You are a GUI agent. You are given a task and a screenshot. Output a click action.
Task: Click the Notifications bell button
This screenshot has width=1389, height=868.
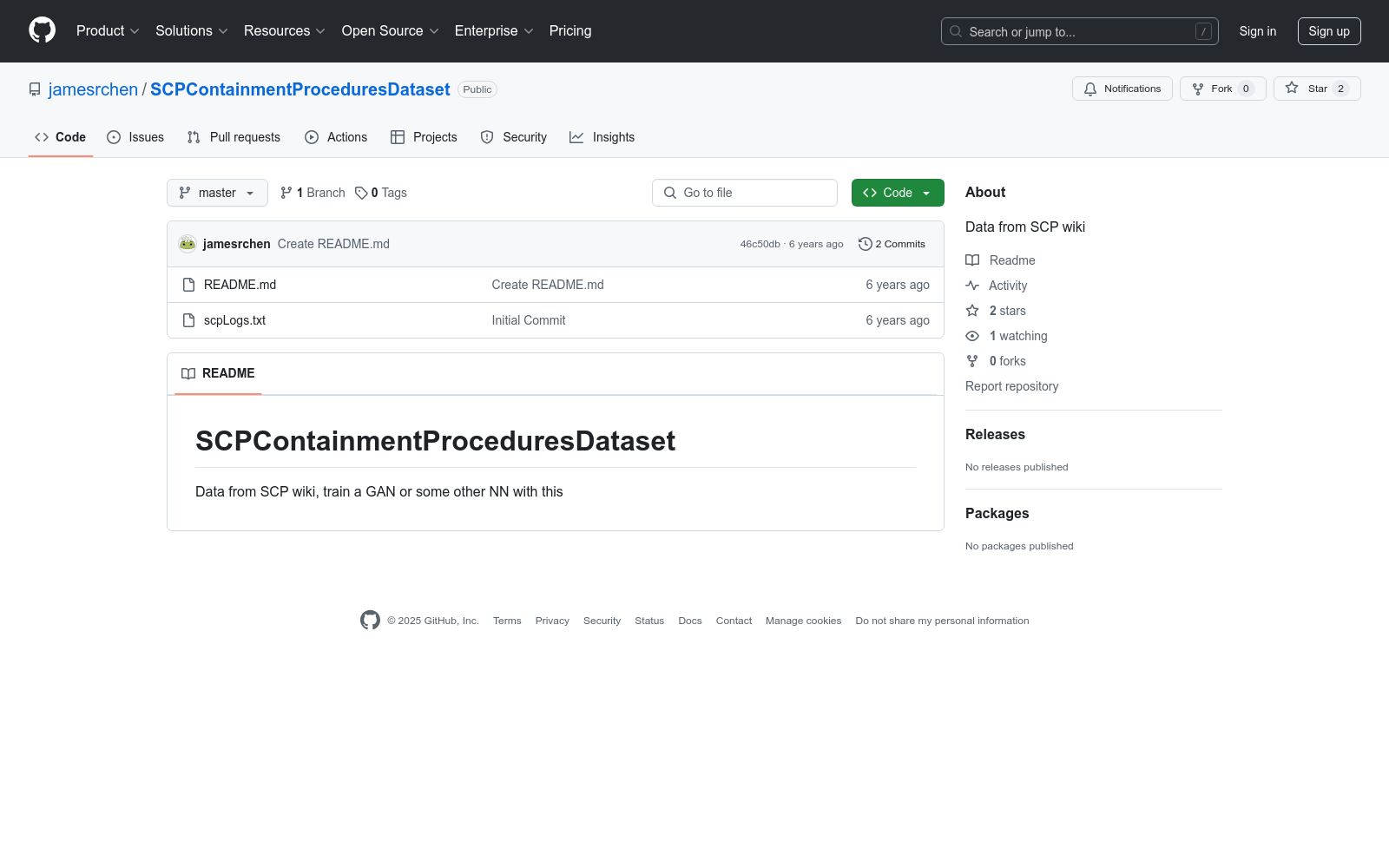click(x=1122, y=89)
